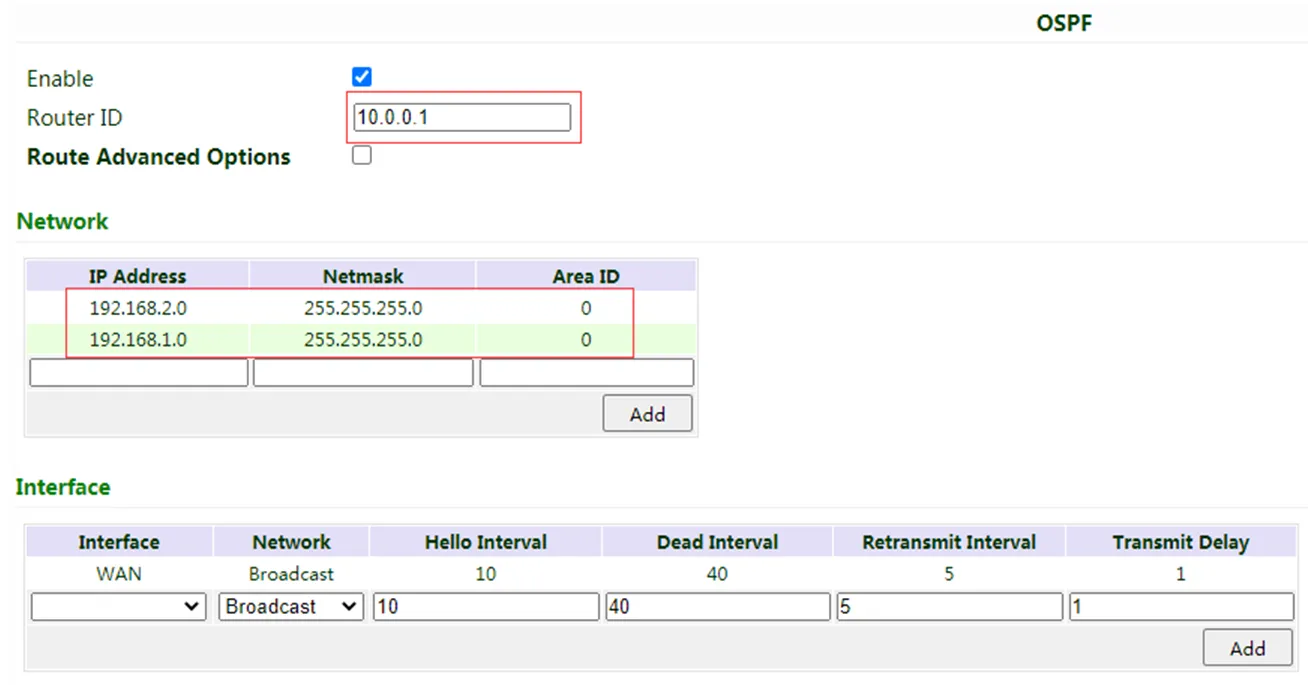Click the Route Advanced Options label
The height and width of the screenshot is (685, 1308).
159,157
